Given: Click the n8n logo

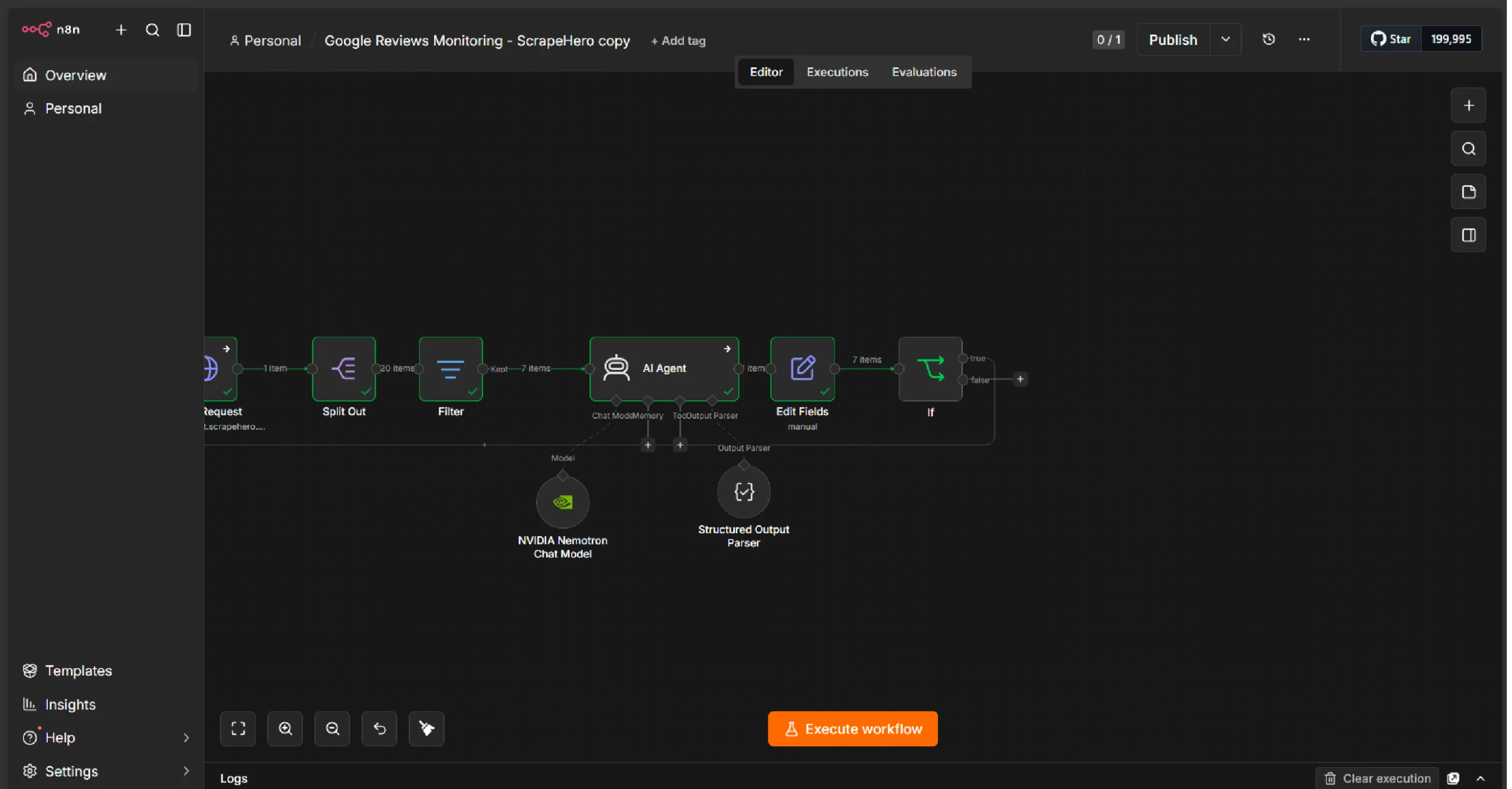Looking at the screenshot, I should pos(51,30).
